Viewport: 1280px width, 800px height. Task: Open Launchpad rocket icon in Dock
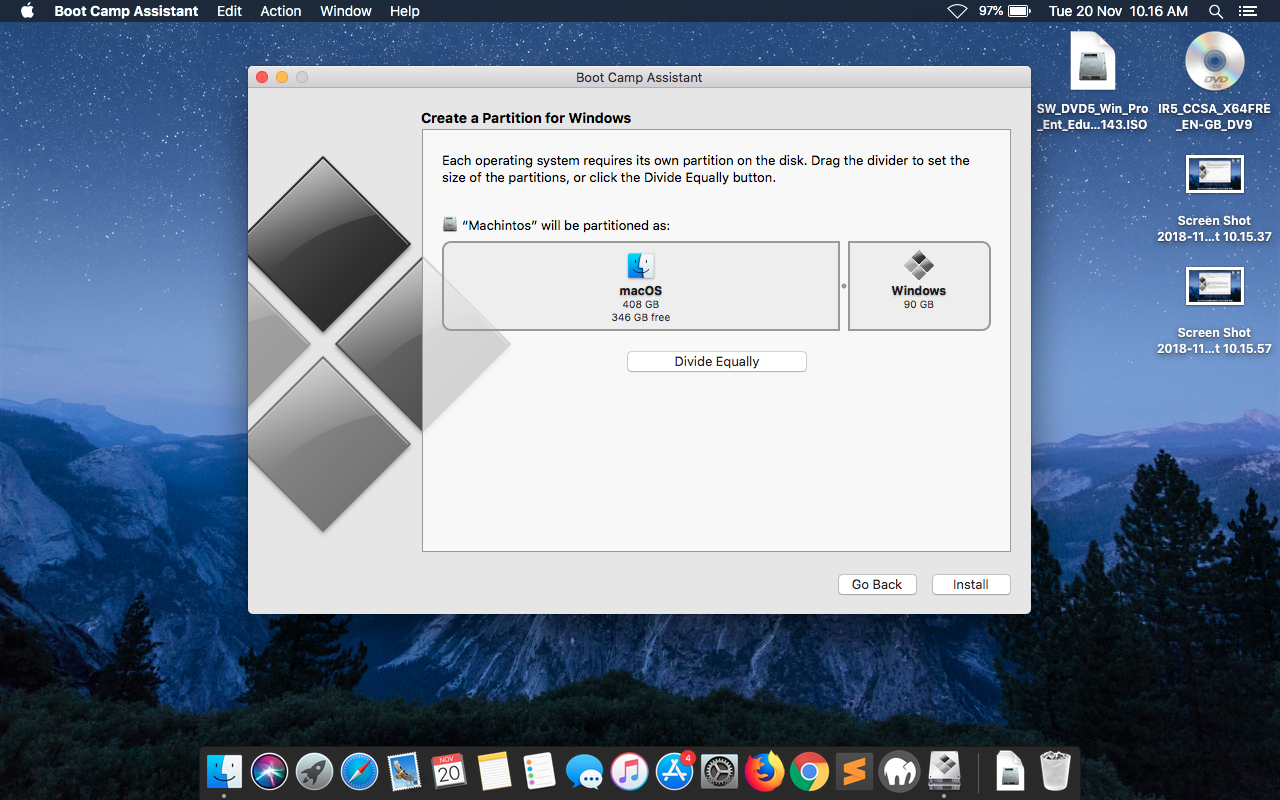click(x=315, y=771)
